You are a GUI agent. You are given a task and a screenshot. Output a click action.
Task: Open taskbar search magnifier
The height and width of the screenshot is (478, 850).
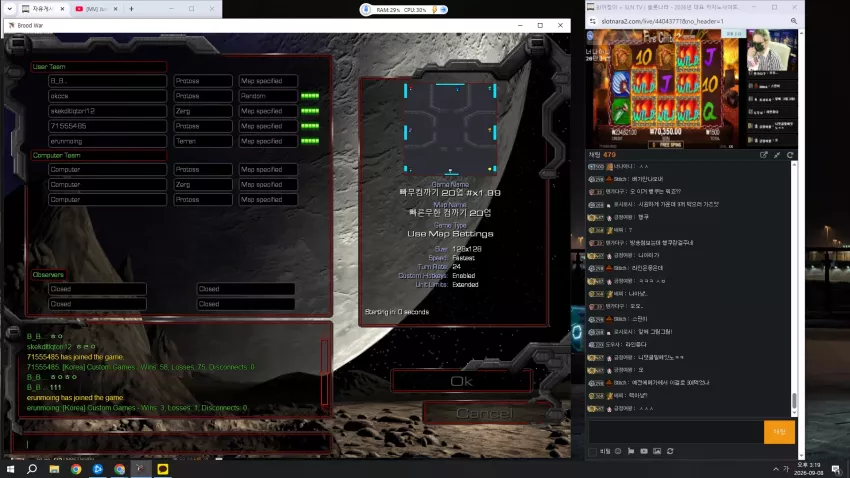(32, 469)
